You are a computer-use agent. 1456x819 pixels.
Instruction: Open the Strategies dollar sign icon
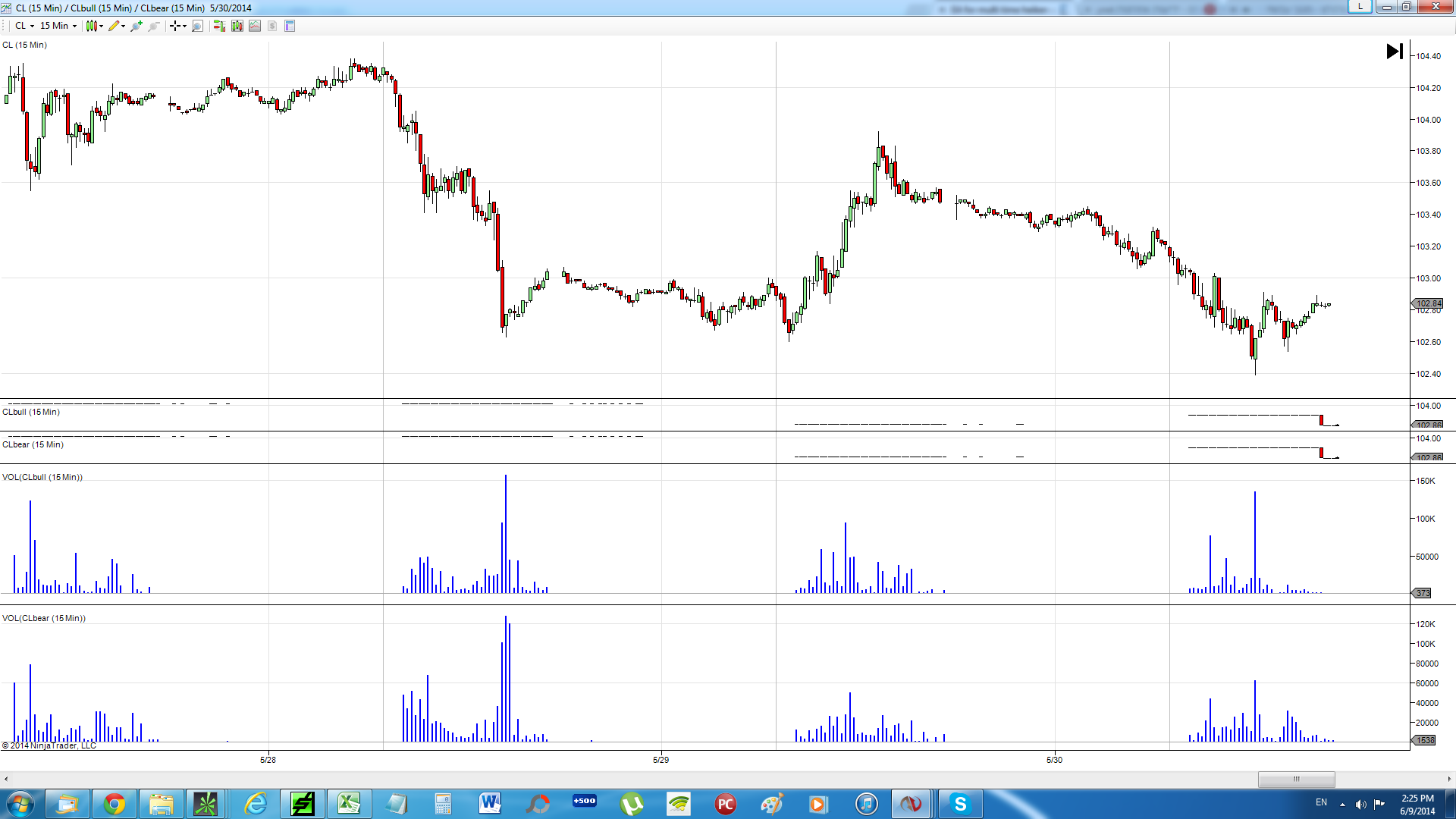tap(272, 26)
